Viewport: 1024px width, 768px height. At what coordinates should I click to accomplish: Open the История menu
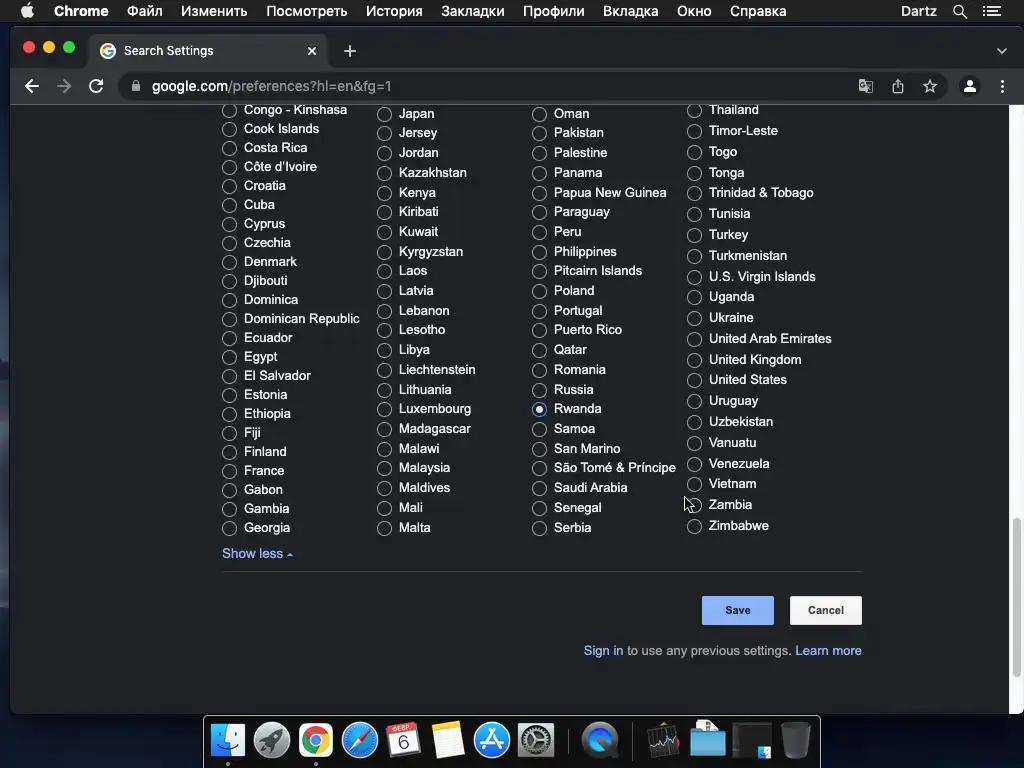click(x=394, y=11)
